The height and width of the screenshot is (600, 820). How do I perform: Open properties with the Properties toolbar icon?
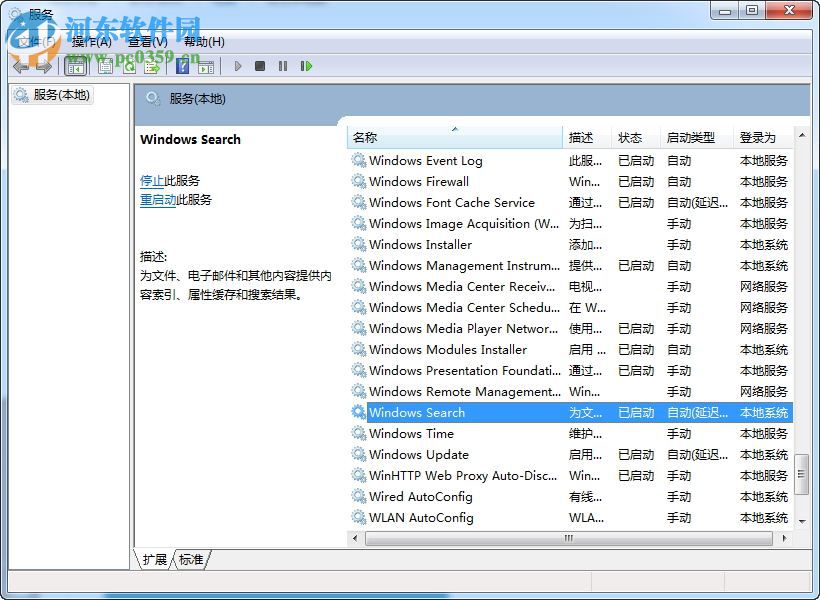coord(104,66)
